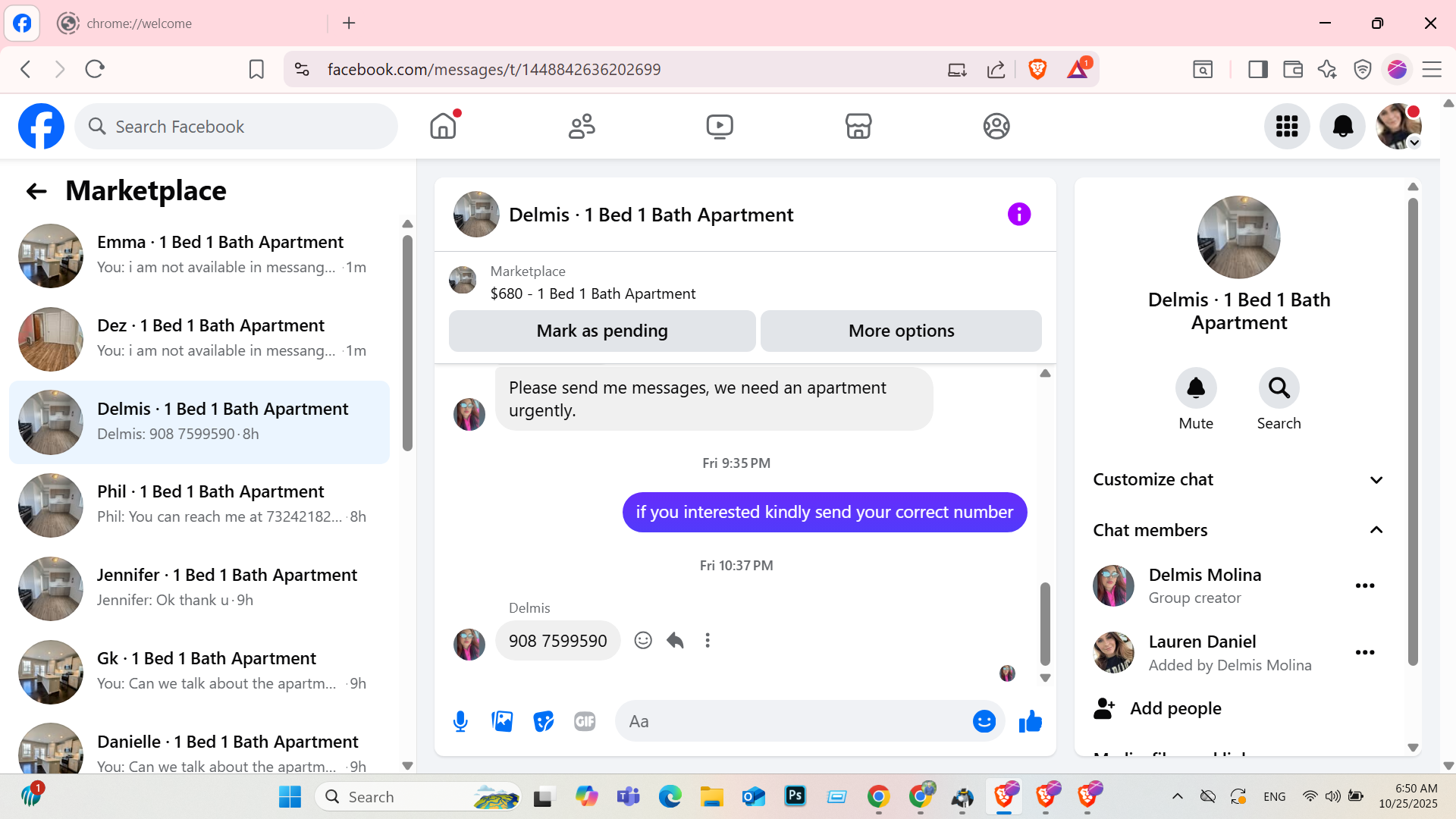The image size is (1456, 819).
Task: Record a voice clip with the microphone icon
Action: (x=460, y=721)
